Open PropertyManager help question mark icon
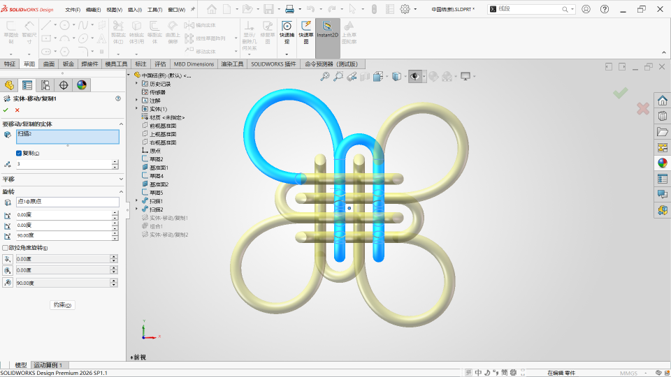The image size is (671, 377). point(118,98)
